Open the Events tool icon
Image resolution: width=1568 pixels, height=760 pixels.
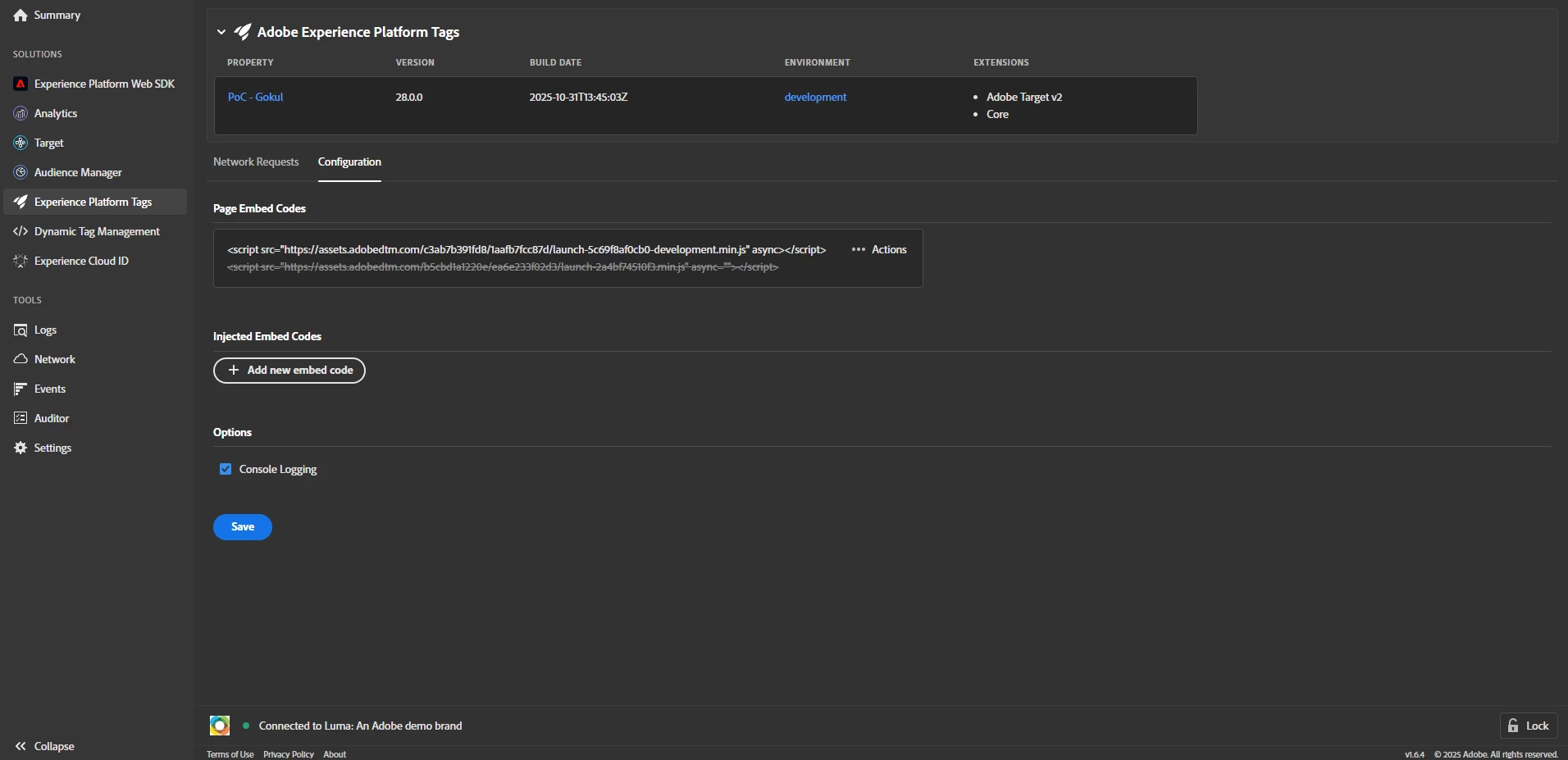21,389
